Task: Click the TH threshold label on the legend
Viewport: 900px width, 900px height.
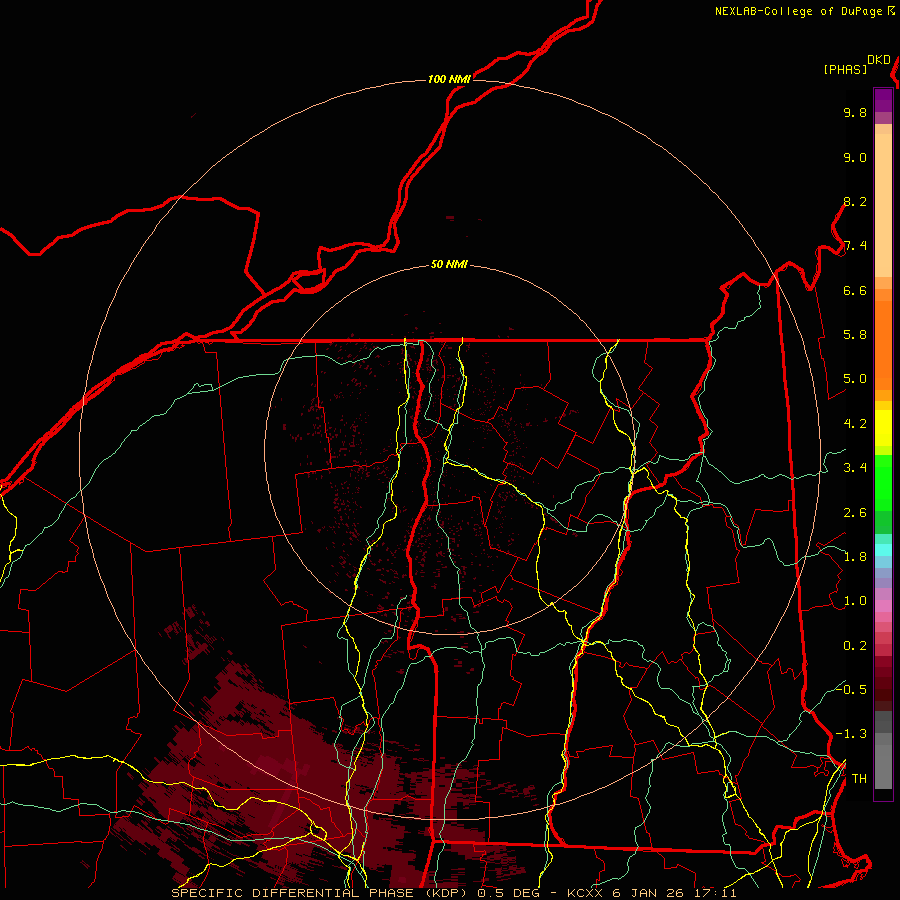Action: tap(859, 779)
